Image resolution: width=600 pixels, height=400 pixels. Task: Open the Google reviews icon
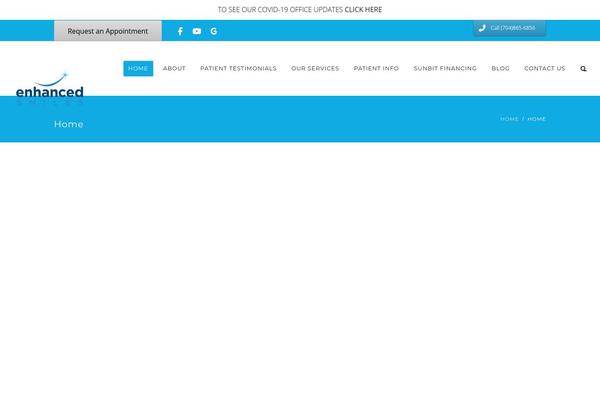point(214,31)
